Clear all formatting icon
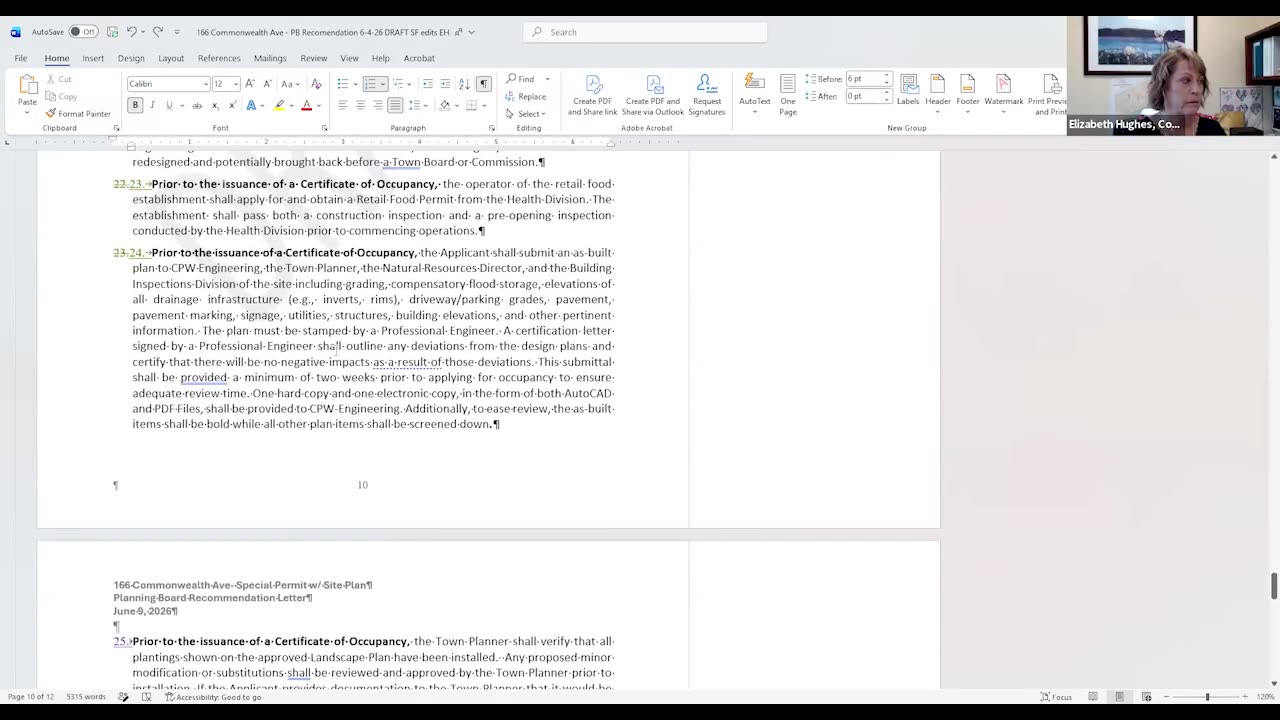 [317, 84]
